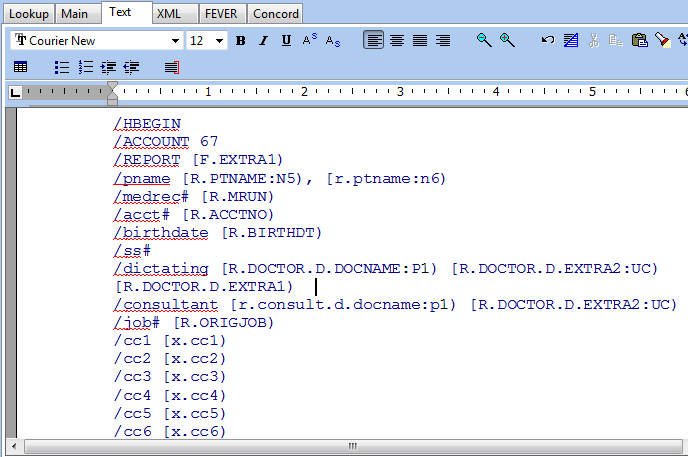Click the L tab stop selector on ruler
The width and height of the screenshot is (688, 457).
click(x=15, y=92)
